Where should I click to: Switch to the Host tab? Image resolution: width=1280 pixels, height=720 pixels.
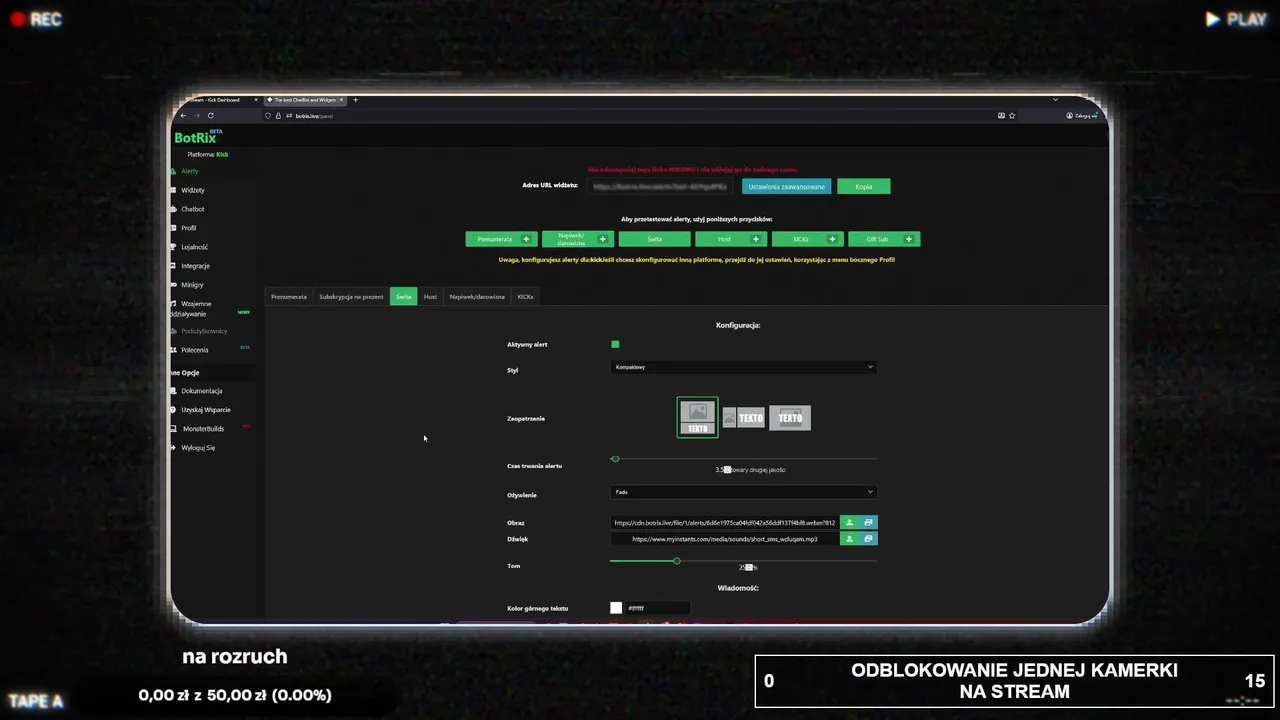point(430,297)
